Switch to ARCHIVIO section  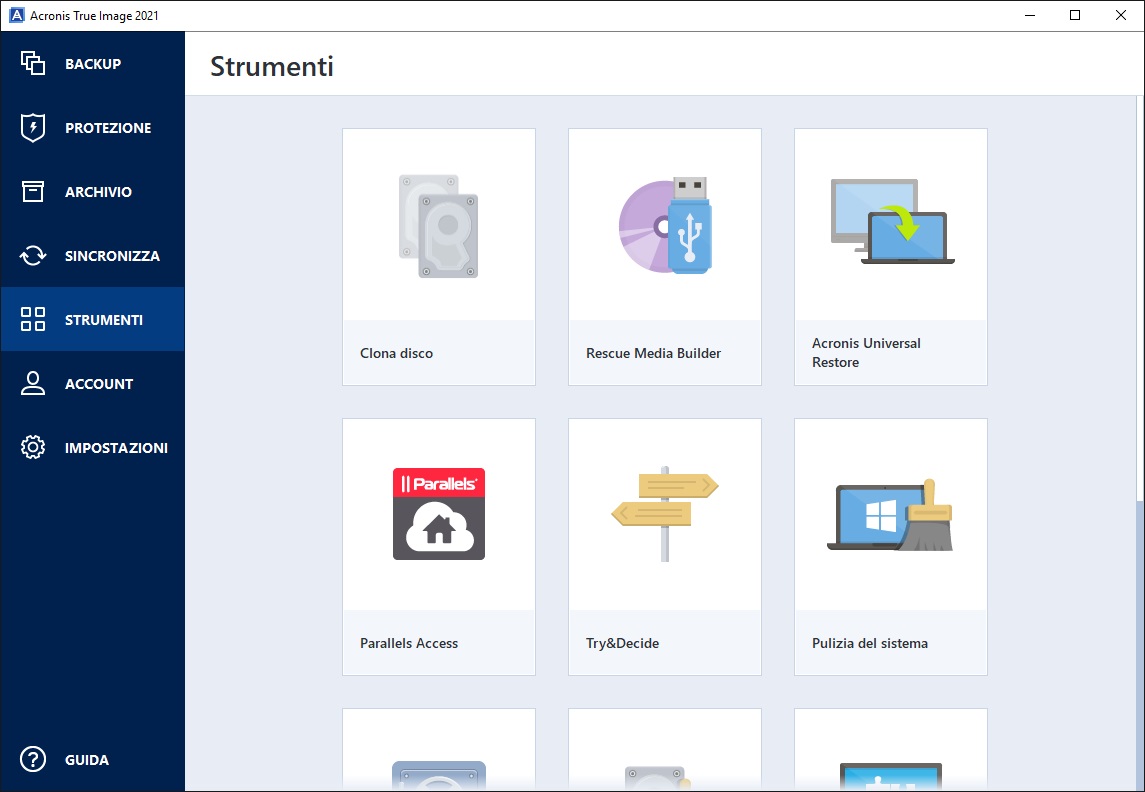tap(99, 192)
